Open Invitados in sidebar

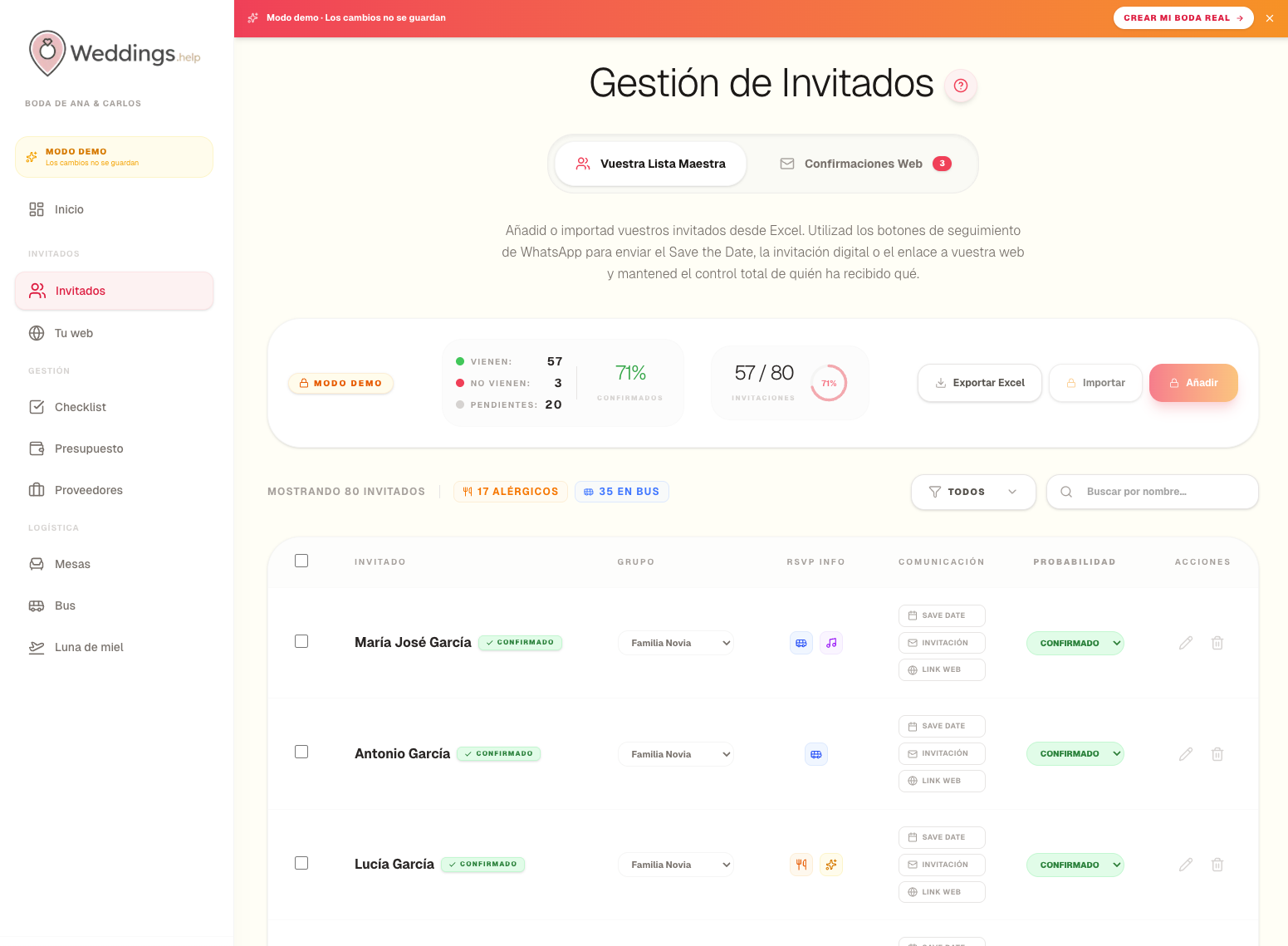click(114, 291)
